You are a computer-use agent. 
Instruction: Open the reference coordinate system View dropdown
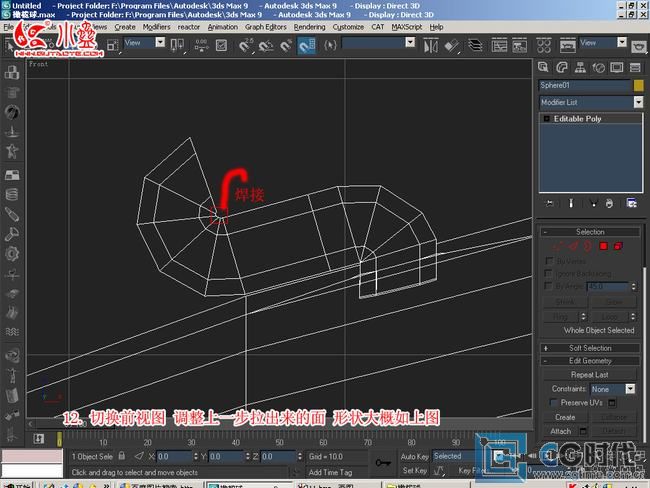tap(144, 43)
